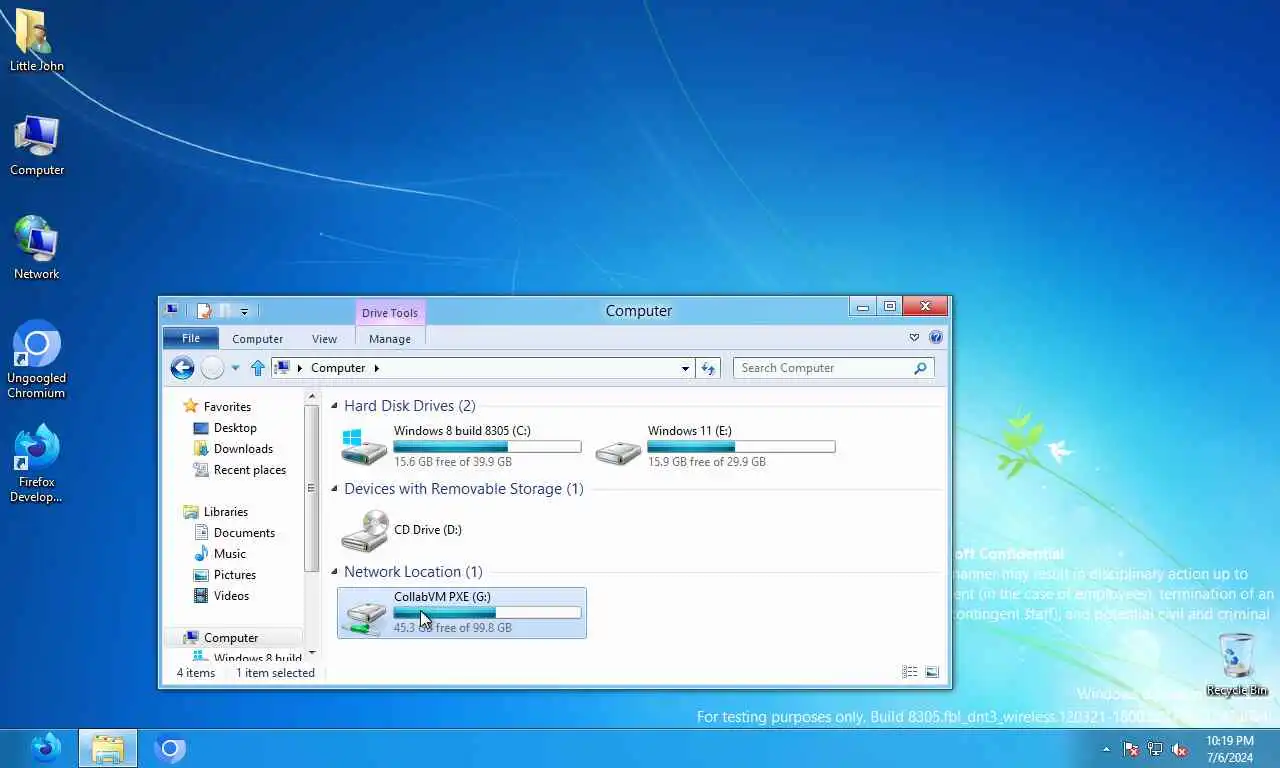Click Libraries in the navigation pane
This screenshot has height=768, width=1280.
(226, 512)
